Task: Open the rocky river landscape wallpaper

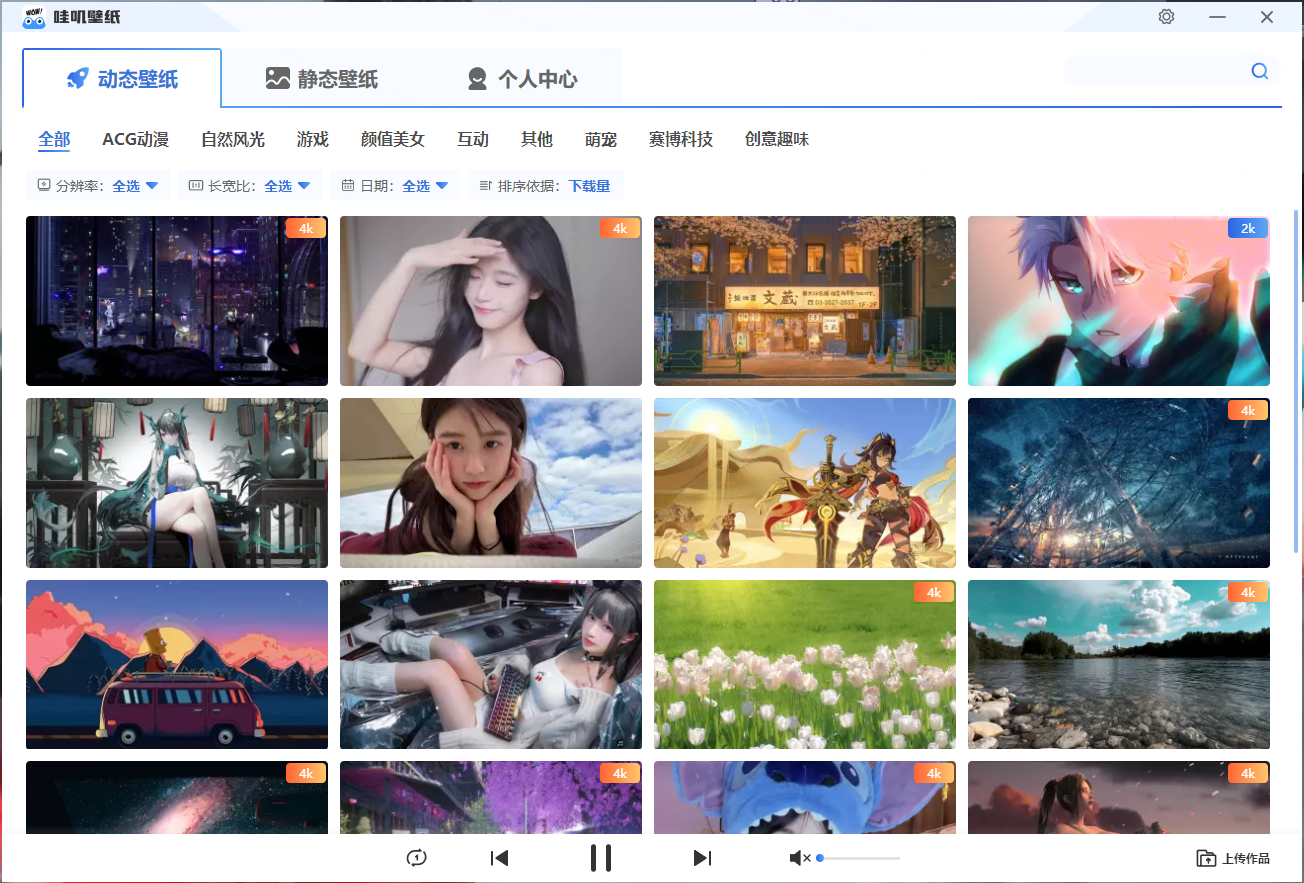Action: point(1119,665)
